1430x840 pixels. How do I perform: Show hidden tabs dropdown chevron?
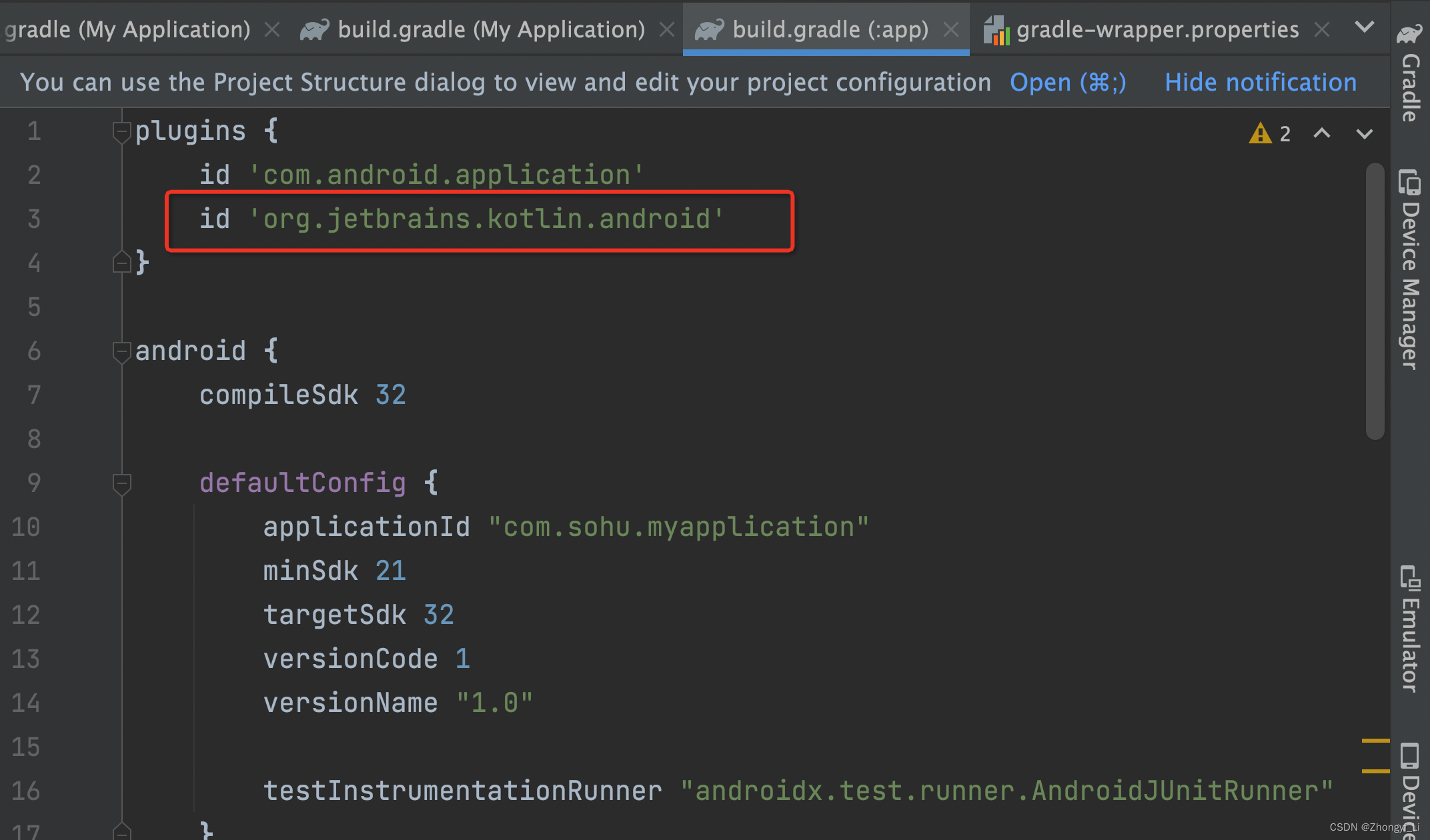point(1365,27)
